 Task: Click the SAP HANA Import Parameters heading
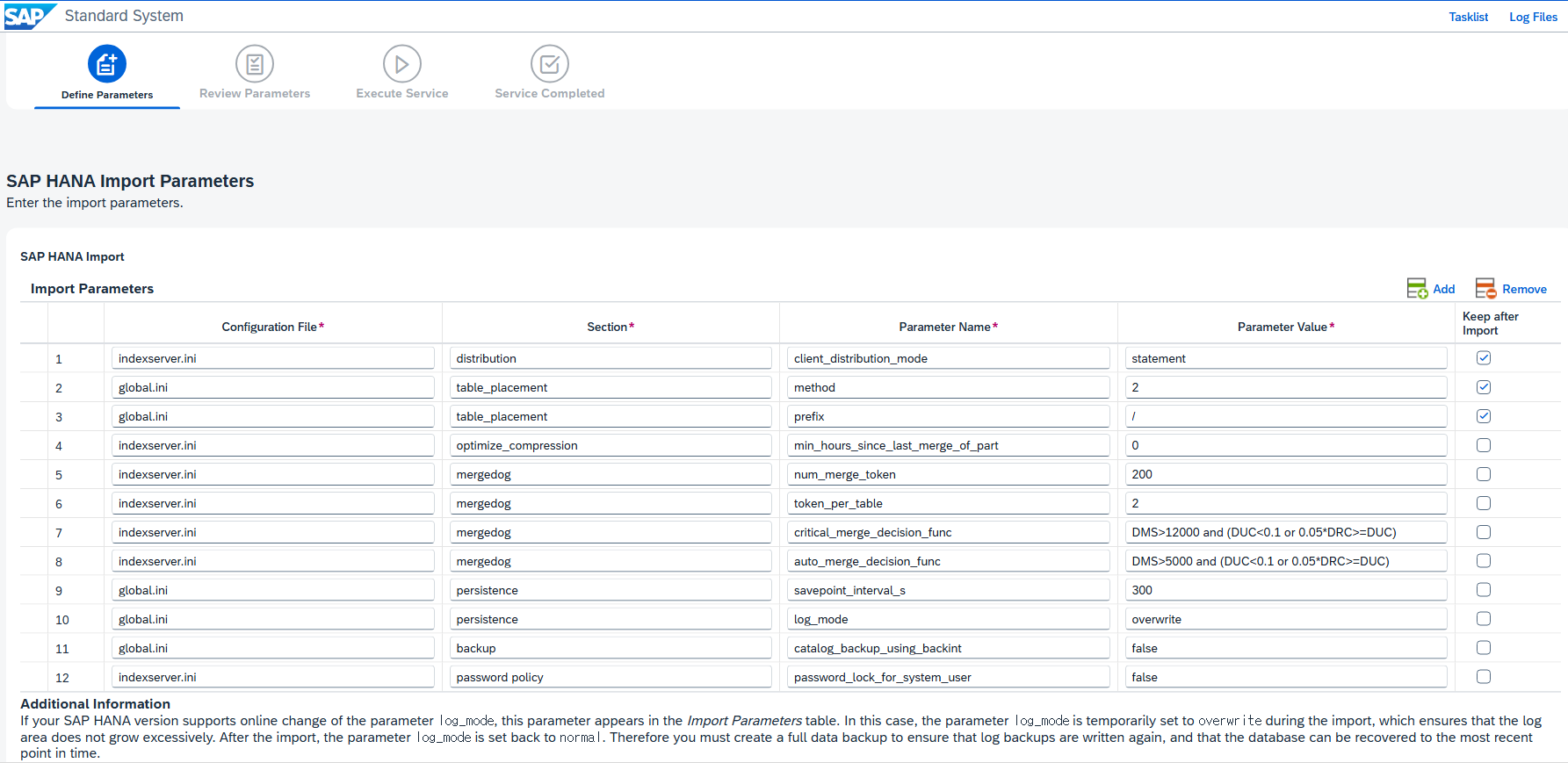pos(130,181)
